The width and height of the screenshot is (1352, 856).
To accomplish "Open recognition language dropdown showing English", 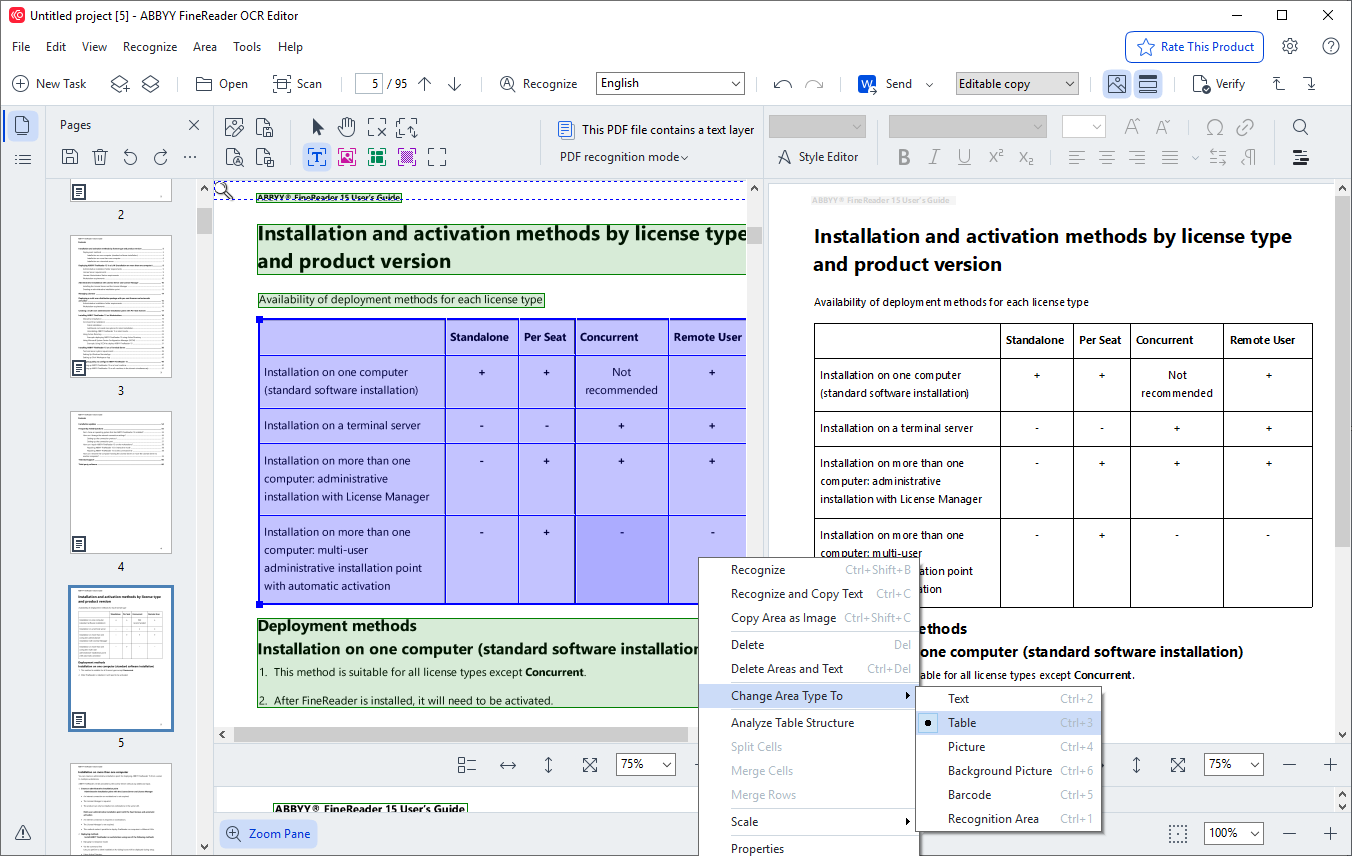I will point(670,84).
